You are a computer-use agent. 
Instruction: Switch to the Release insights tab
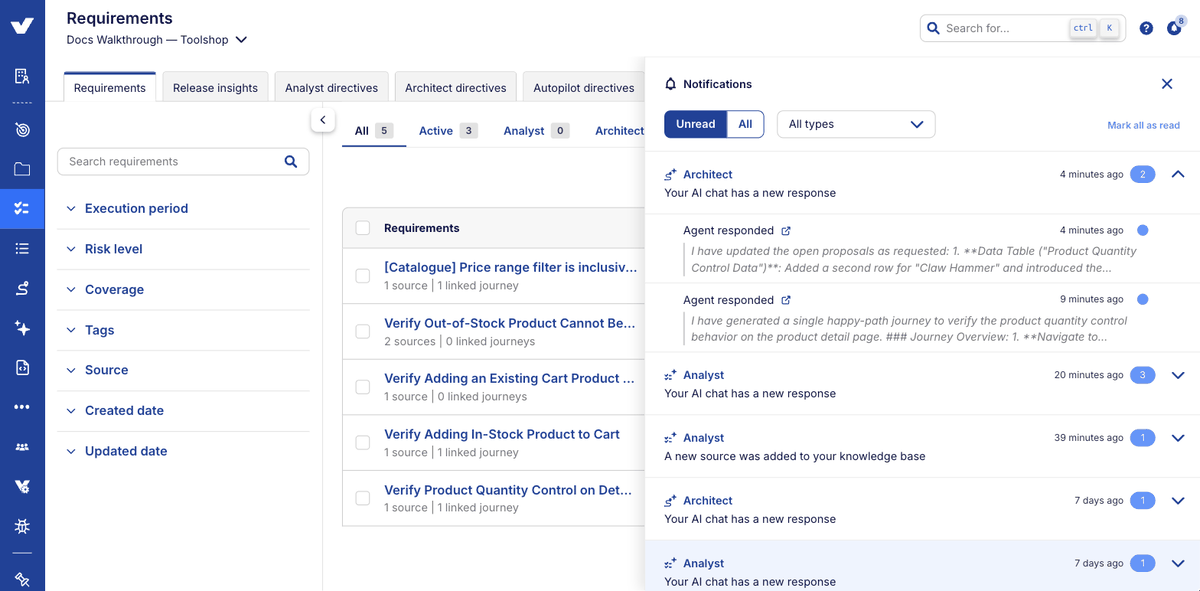tap(215, 87)
